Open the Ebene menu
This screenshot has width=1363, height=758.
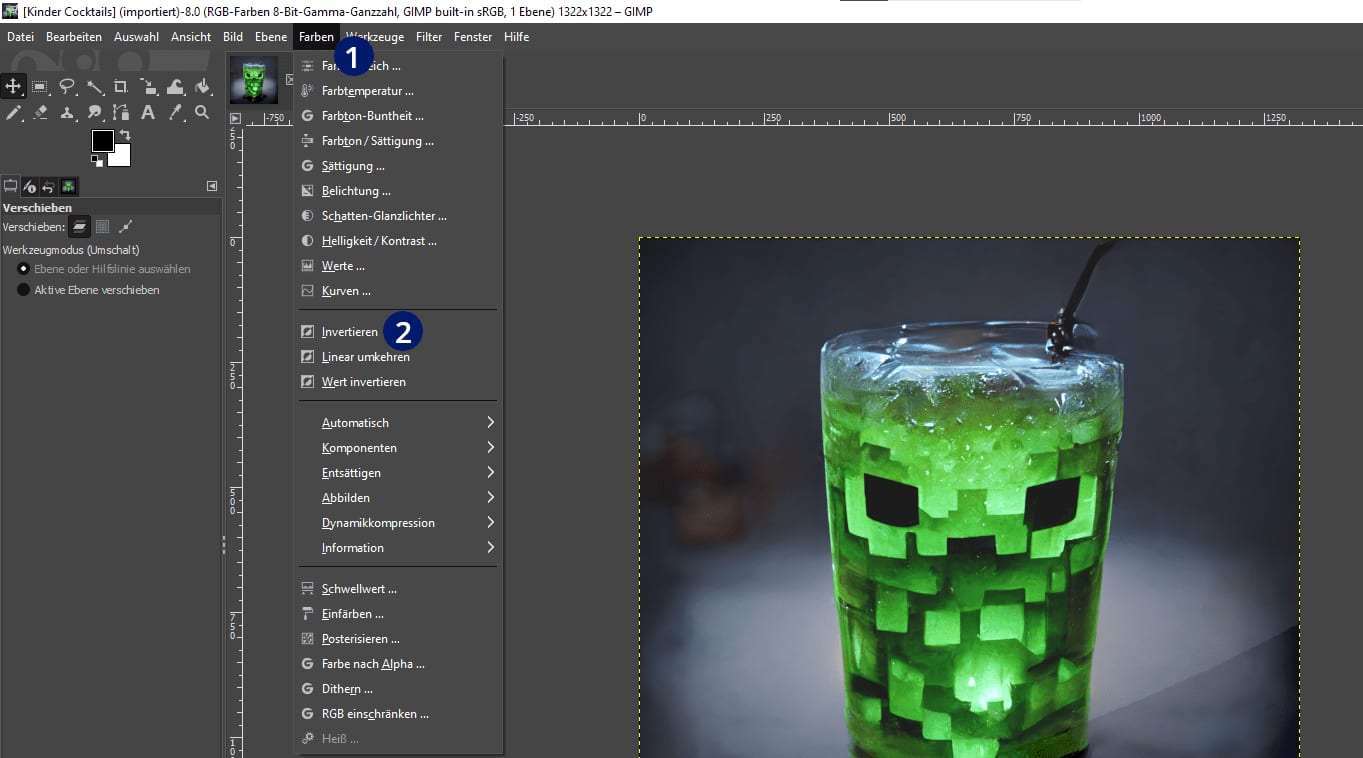271,37
